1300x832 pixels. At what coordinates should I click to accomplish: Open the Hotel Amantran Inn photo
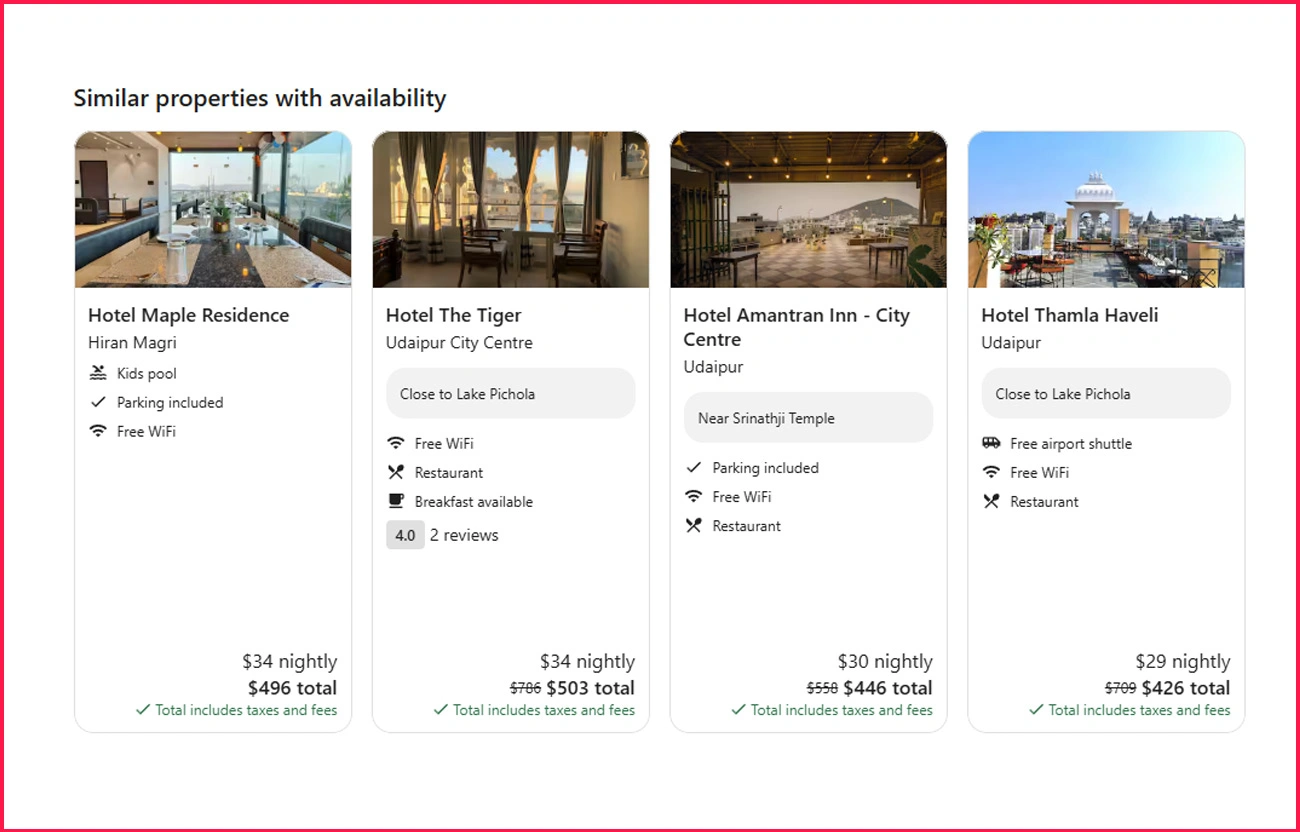808,210
